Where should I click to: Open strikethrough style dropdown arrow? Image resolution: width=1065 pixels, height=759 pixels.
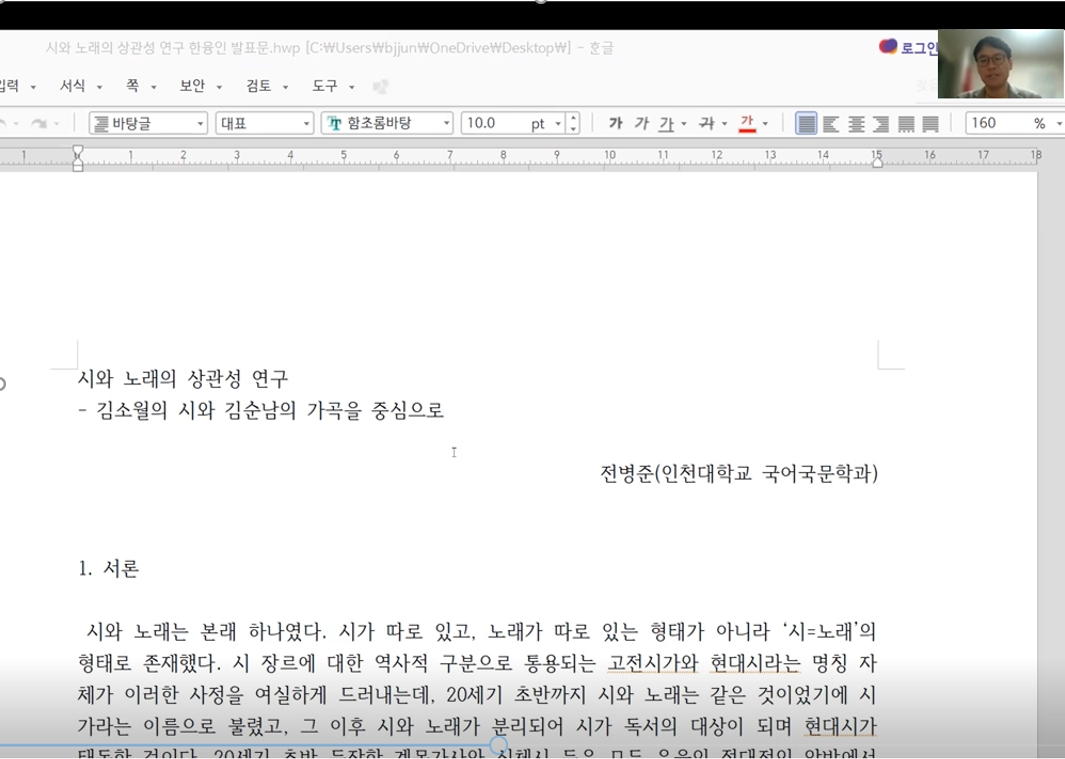725,124
